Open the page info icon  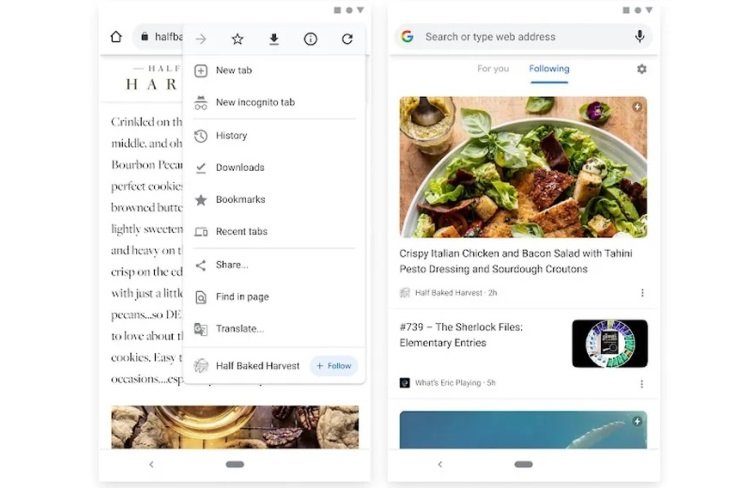(x=310, y=39)
